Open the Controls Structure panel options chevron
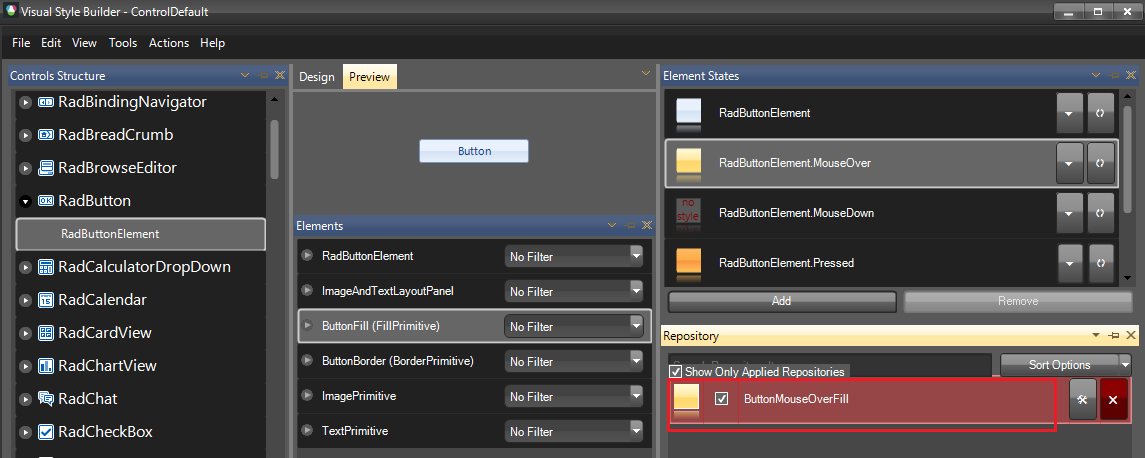The image size is (1145, 458). [x=245, y=75]
